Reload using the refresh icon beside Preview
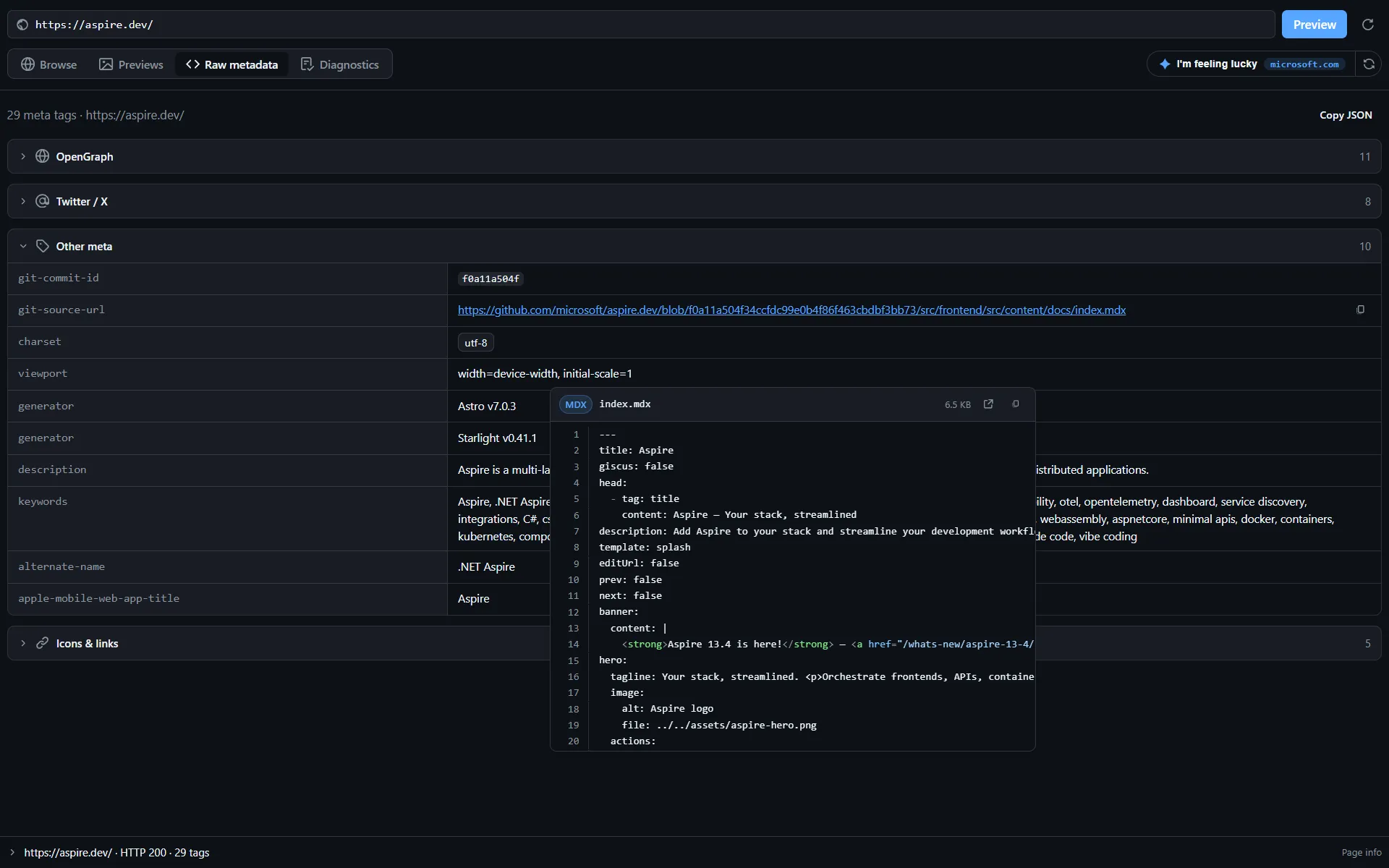Screen dimensions: 1389x868 point(1367,25)
